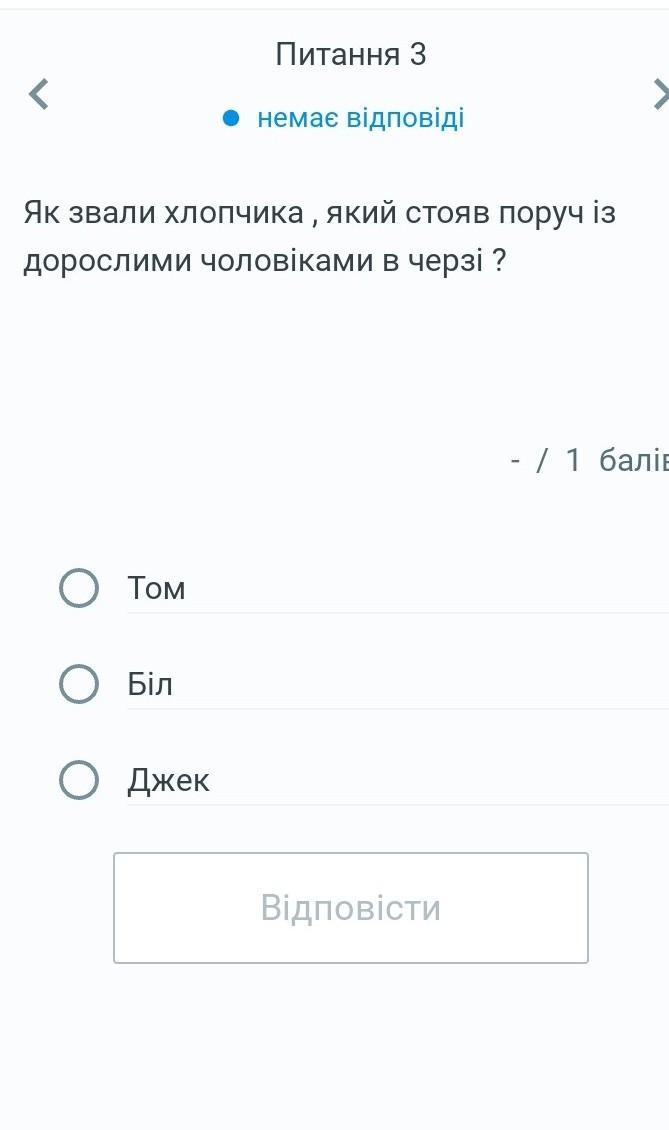669x1130 pixels.
Task: Click the first line of question text
Action: [x=320, y=212]
